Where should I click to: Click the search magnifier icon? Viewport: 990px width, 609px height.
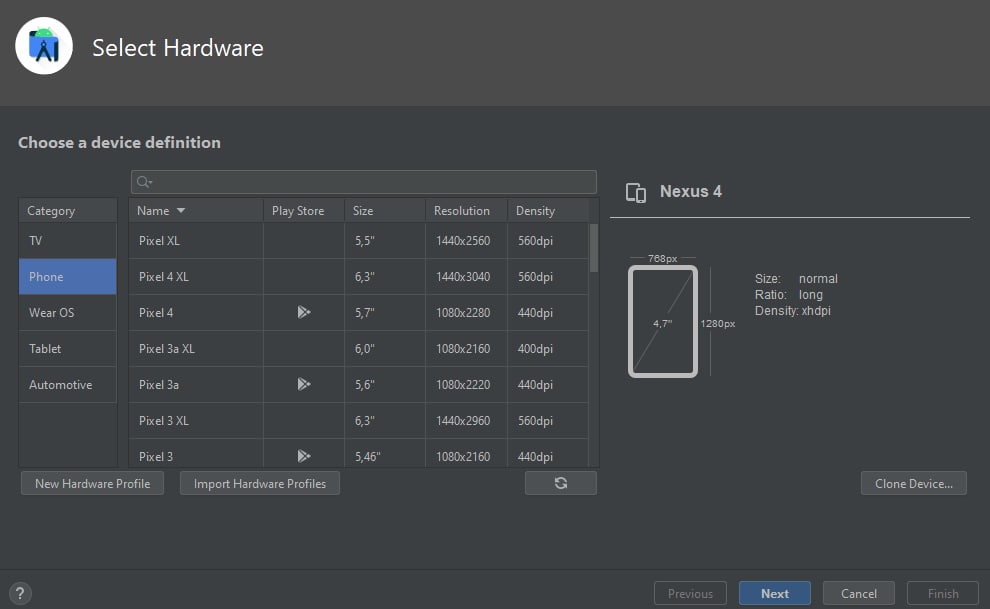coord(144,182)
